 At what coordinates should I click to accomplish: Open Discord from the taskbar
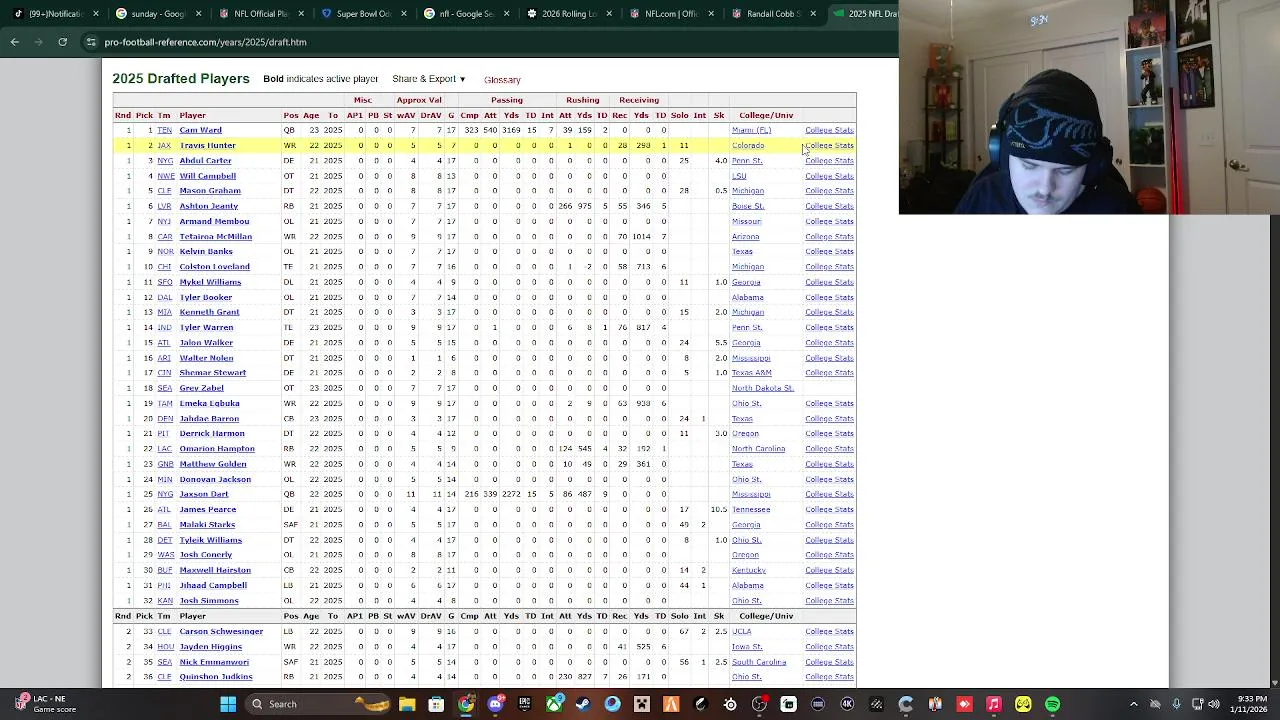pos(495,704)
